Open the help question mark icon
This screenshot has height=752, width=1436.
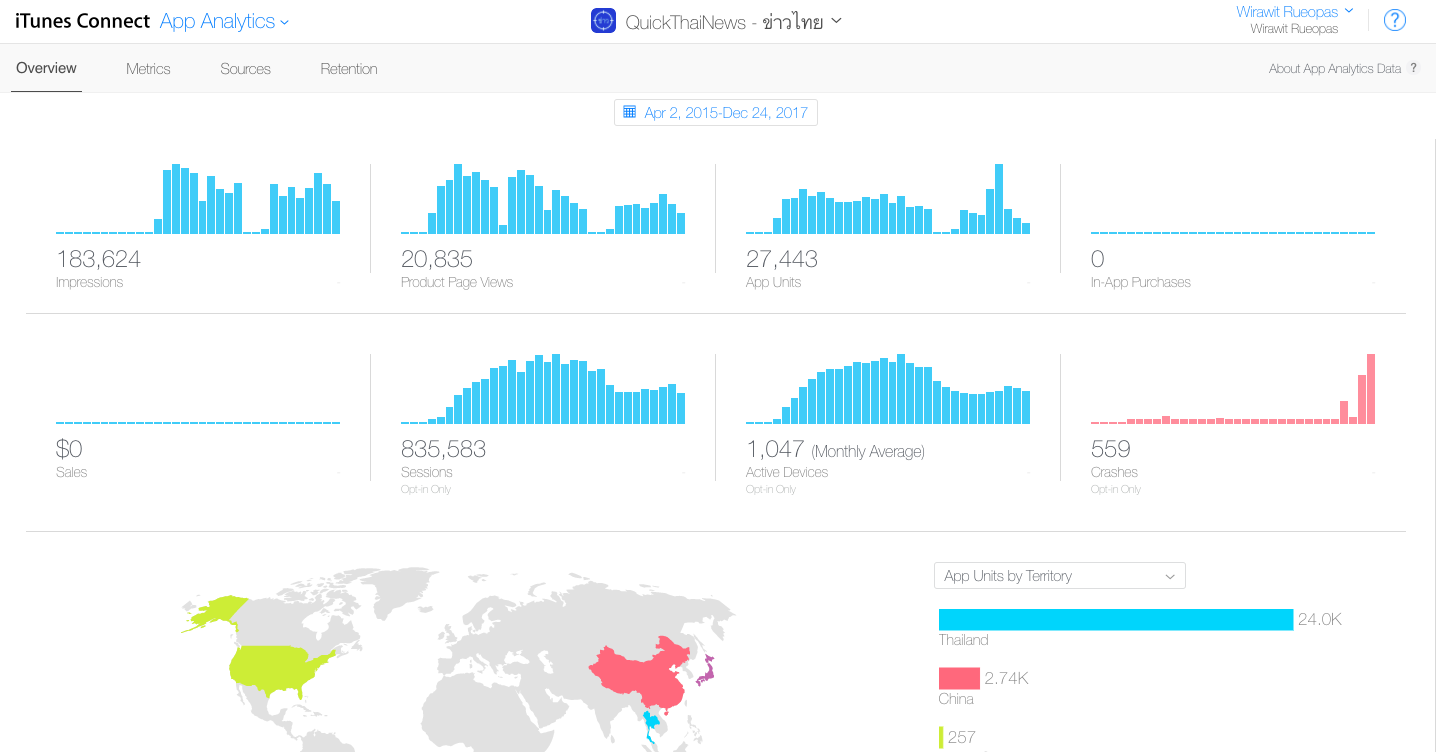1394,20
